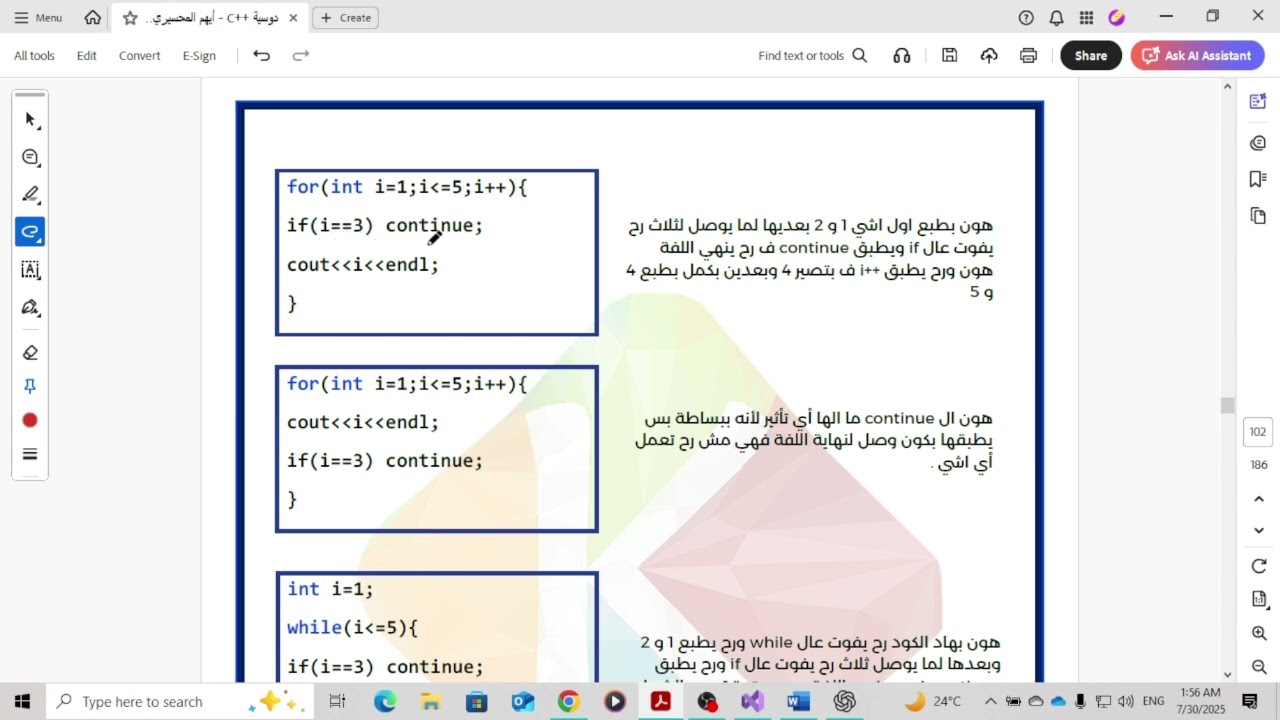Open the Windows notification center
Image resolution: width=1280 pixels, height=720 pixels.
(x=1250, y=702)
